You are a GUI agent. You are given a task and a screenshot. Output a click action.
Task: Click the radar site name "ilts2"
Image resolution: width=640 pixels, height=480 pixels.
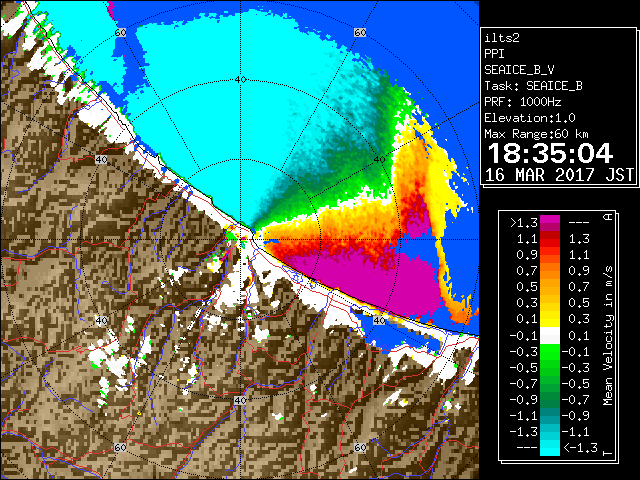(x=502, y=38)
